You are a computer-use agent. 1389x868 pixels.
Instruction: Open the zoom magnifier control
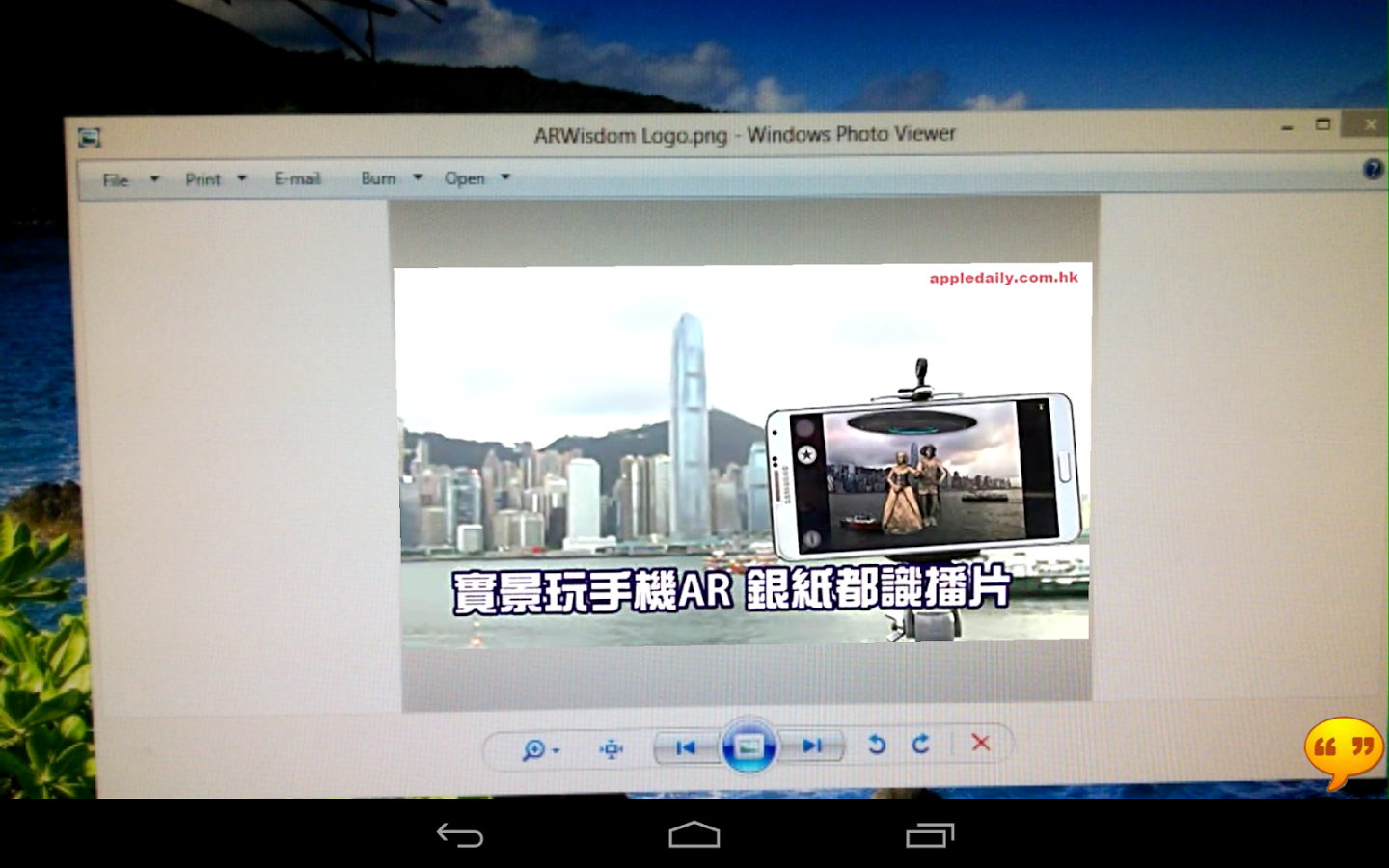click(533, 749)
